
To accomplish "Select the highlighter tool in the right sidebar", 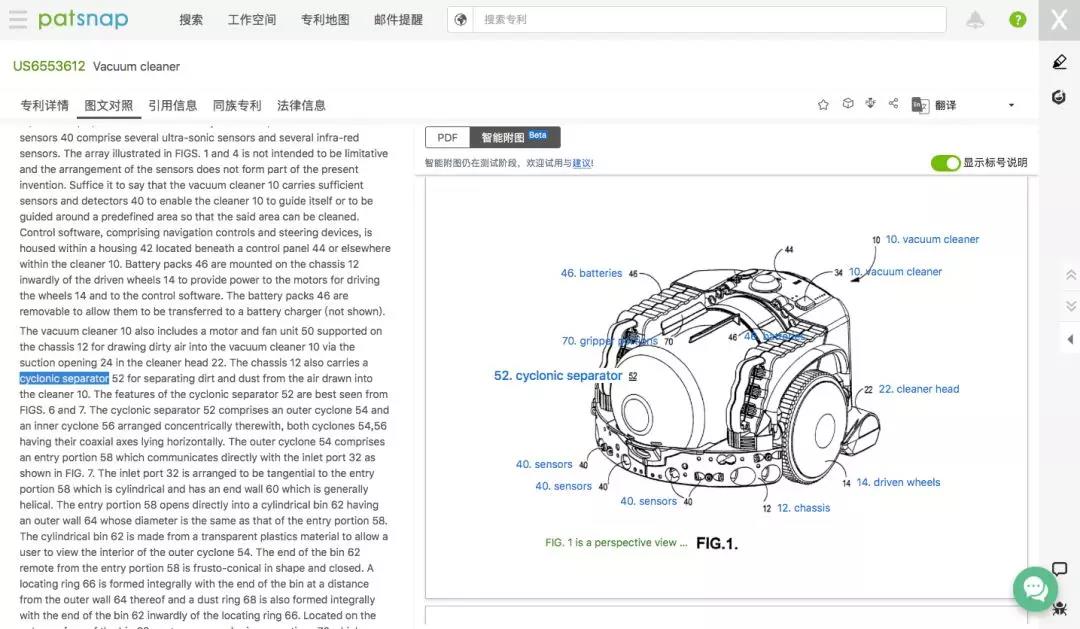I will point(1059,62).
